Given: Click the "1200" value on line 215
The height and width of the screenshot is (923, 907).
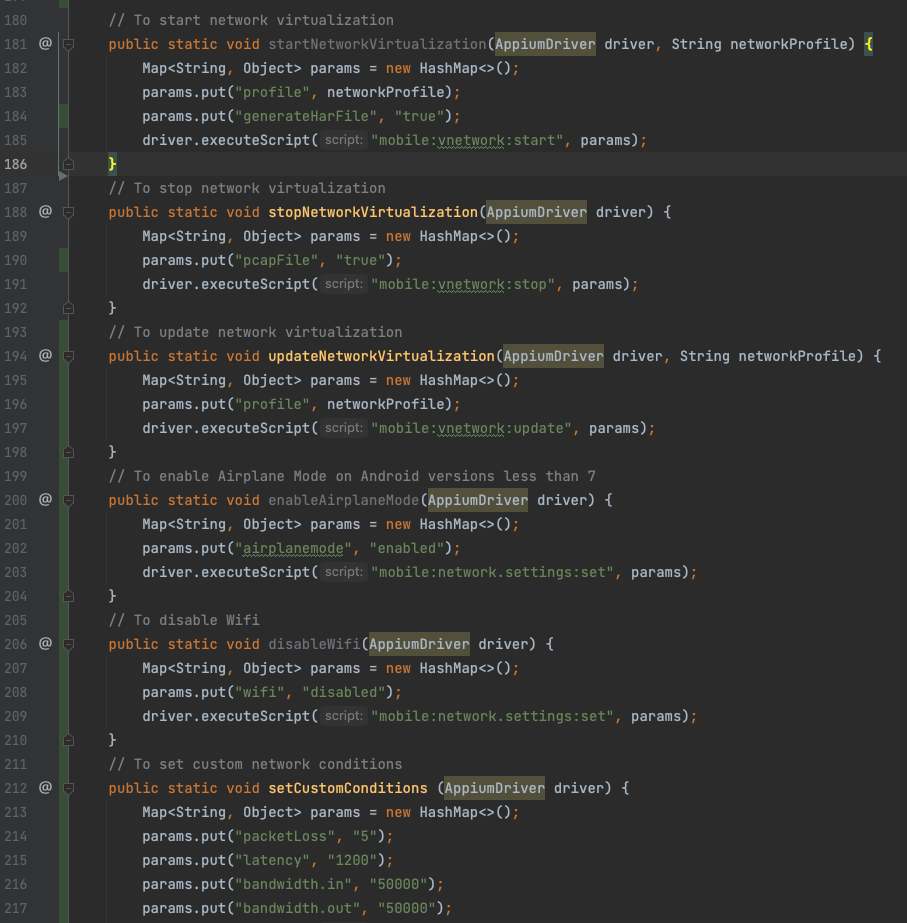Looking at the screenshot, I should click(352, 860).
